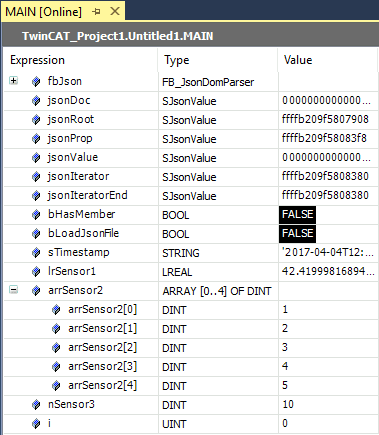This screenshot has width=379, height=435.
Task: Select the jsonProp value ffffb209f58083f8
Action: pyautogui.click(x=324, y=138)
